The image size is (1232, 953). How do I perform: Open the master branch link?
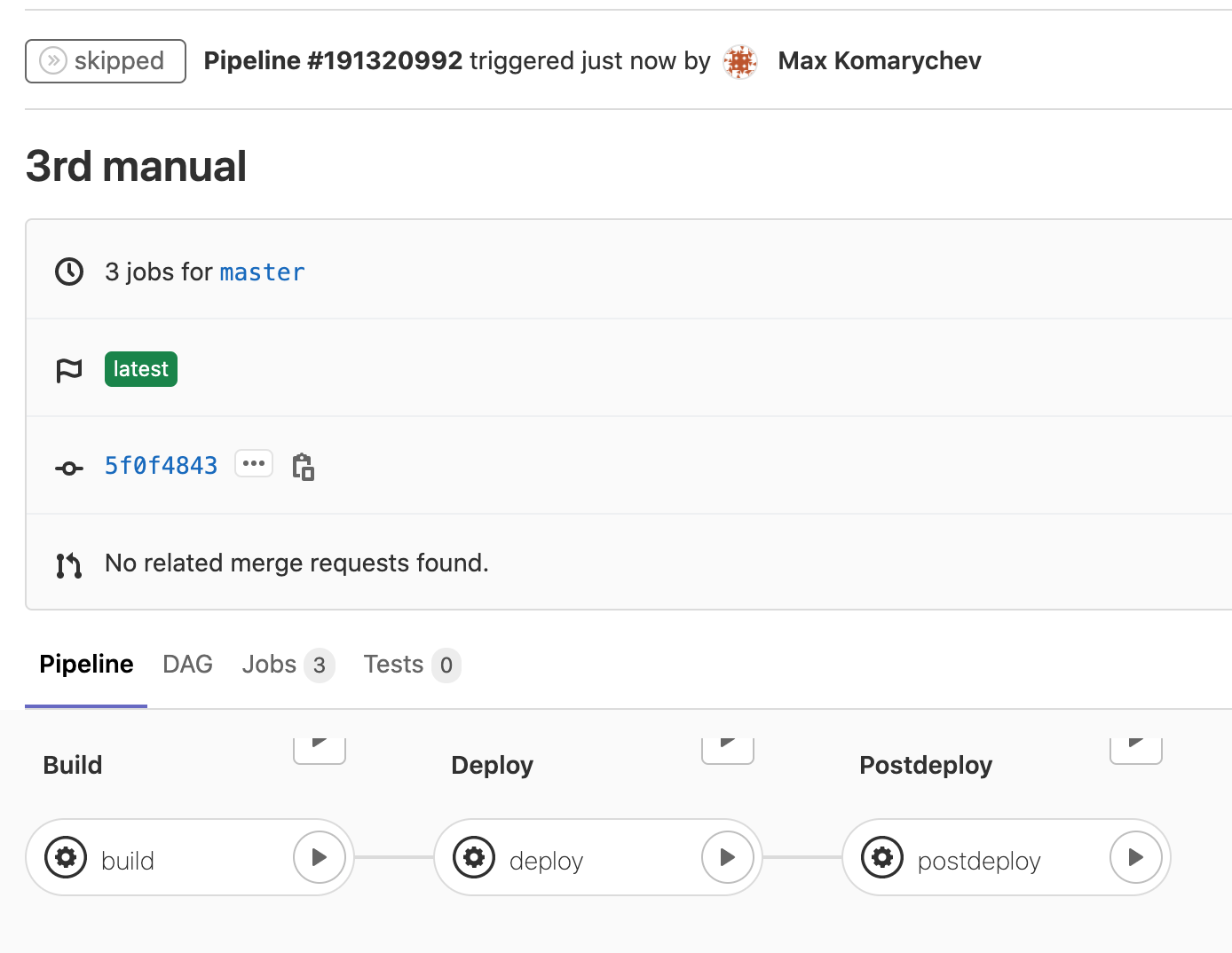[262, 272]
